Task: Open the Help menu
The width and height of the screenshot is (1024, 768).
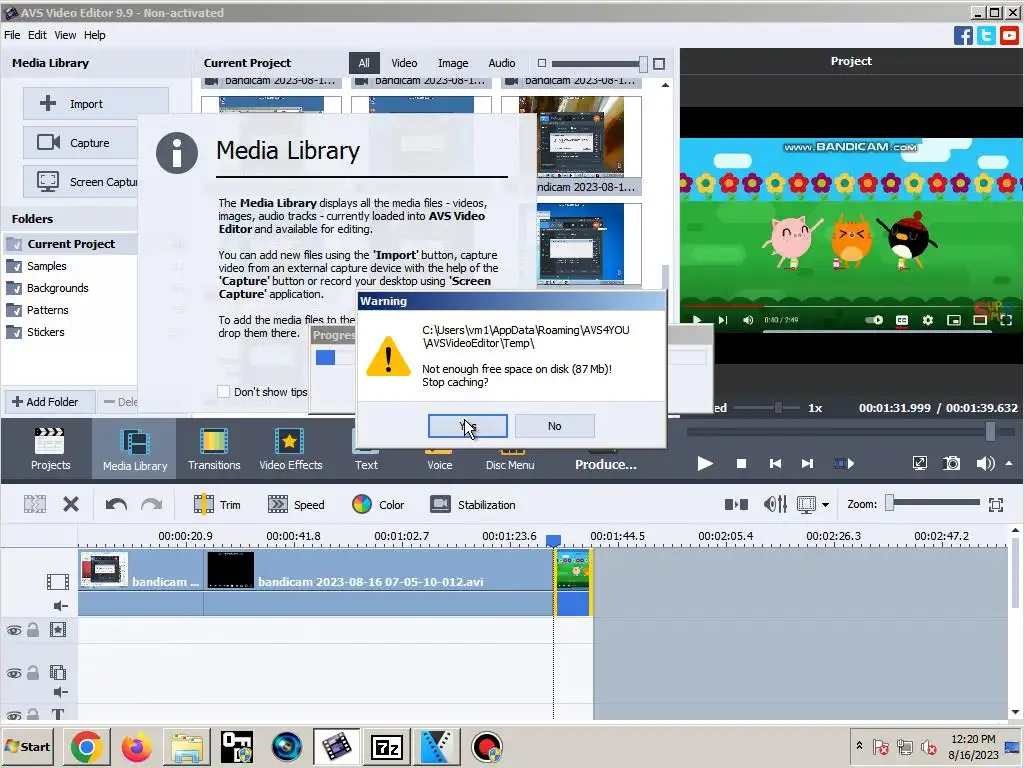Action: pyautogui.click(x=95, y=35)
